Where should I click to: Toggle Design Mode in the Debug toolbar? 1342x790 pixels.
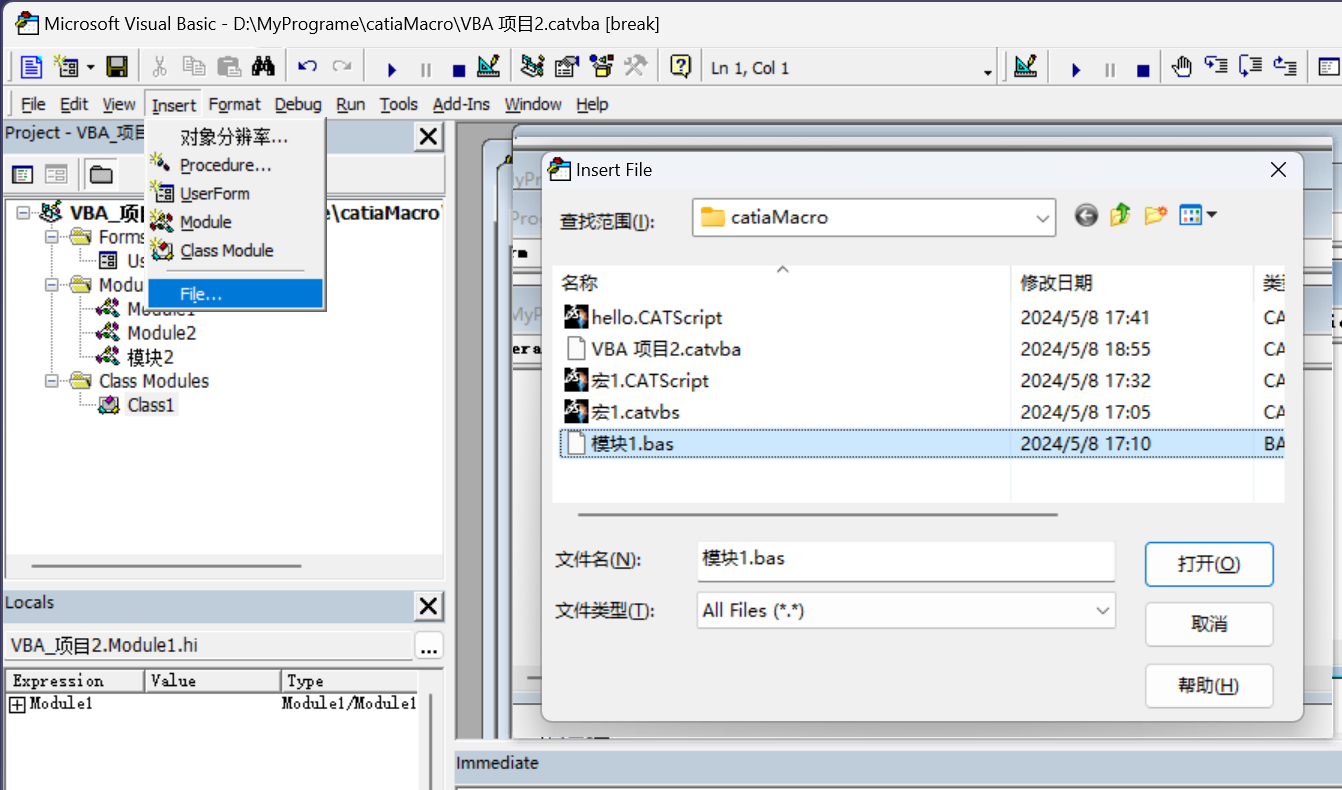pos(1025,67)
